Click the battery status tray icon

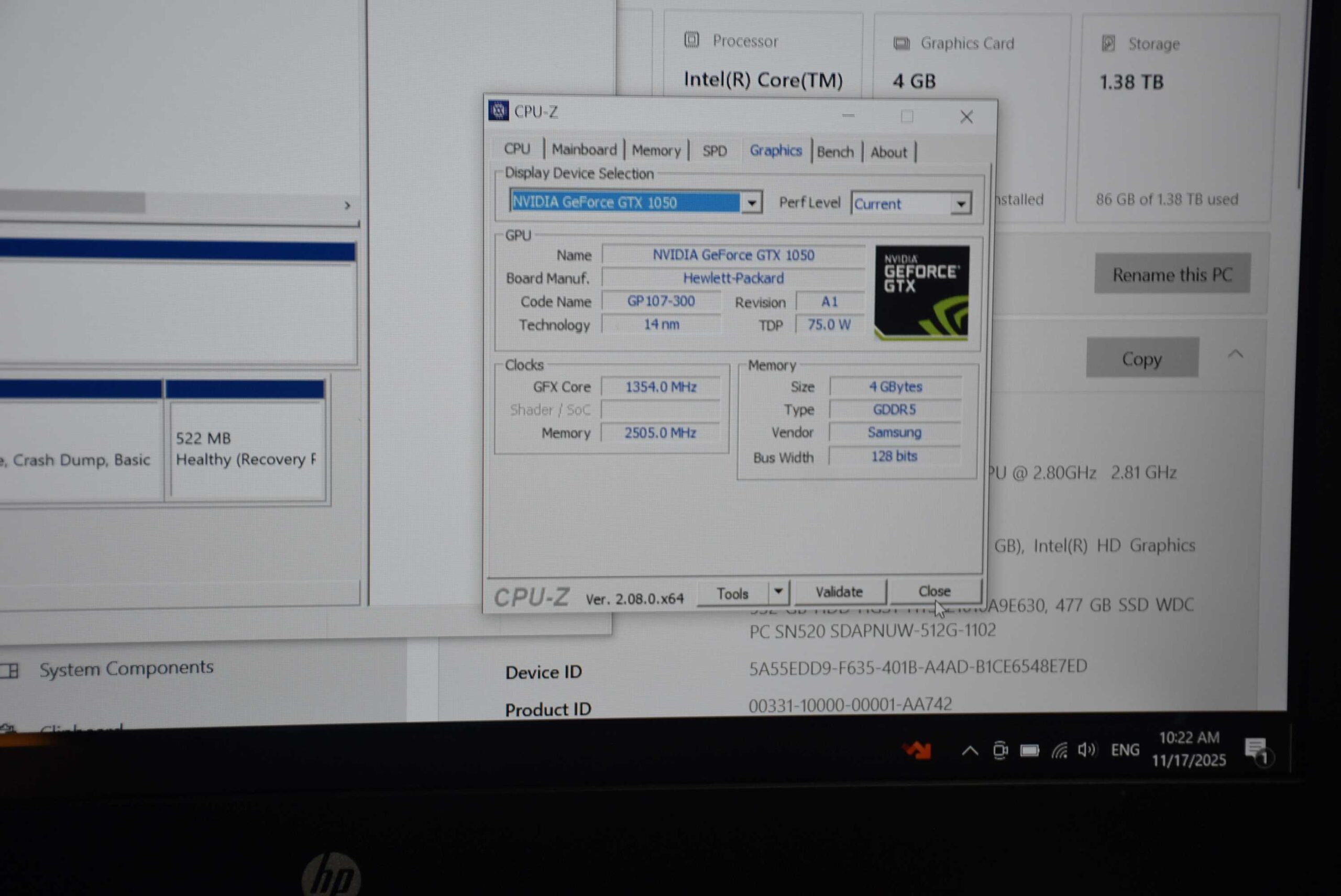point(1029,750)
